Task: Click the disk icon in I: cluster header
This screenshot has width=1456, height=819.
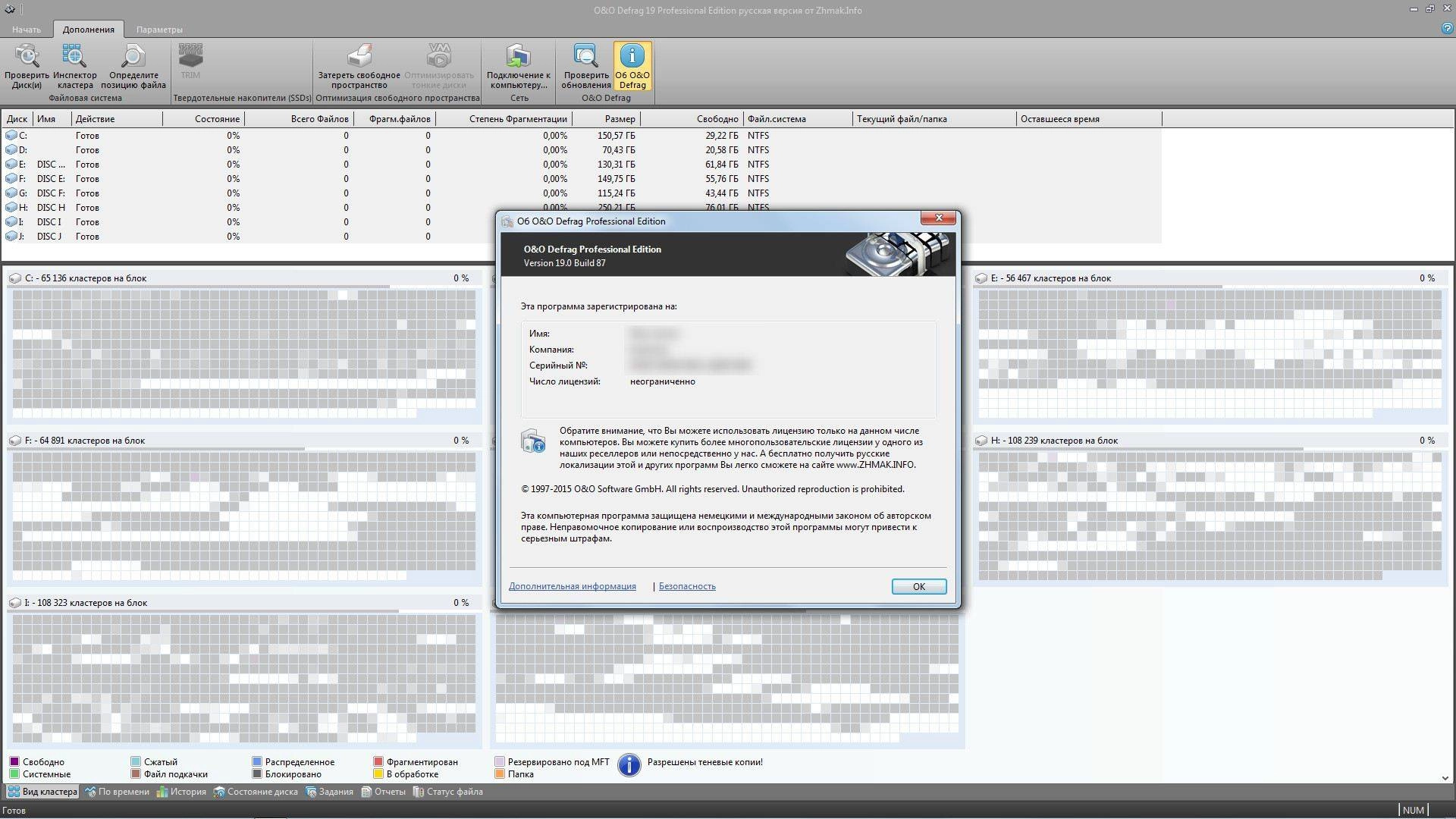Action: click(x=14, y=603)
